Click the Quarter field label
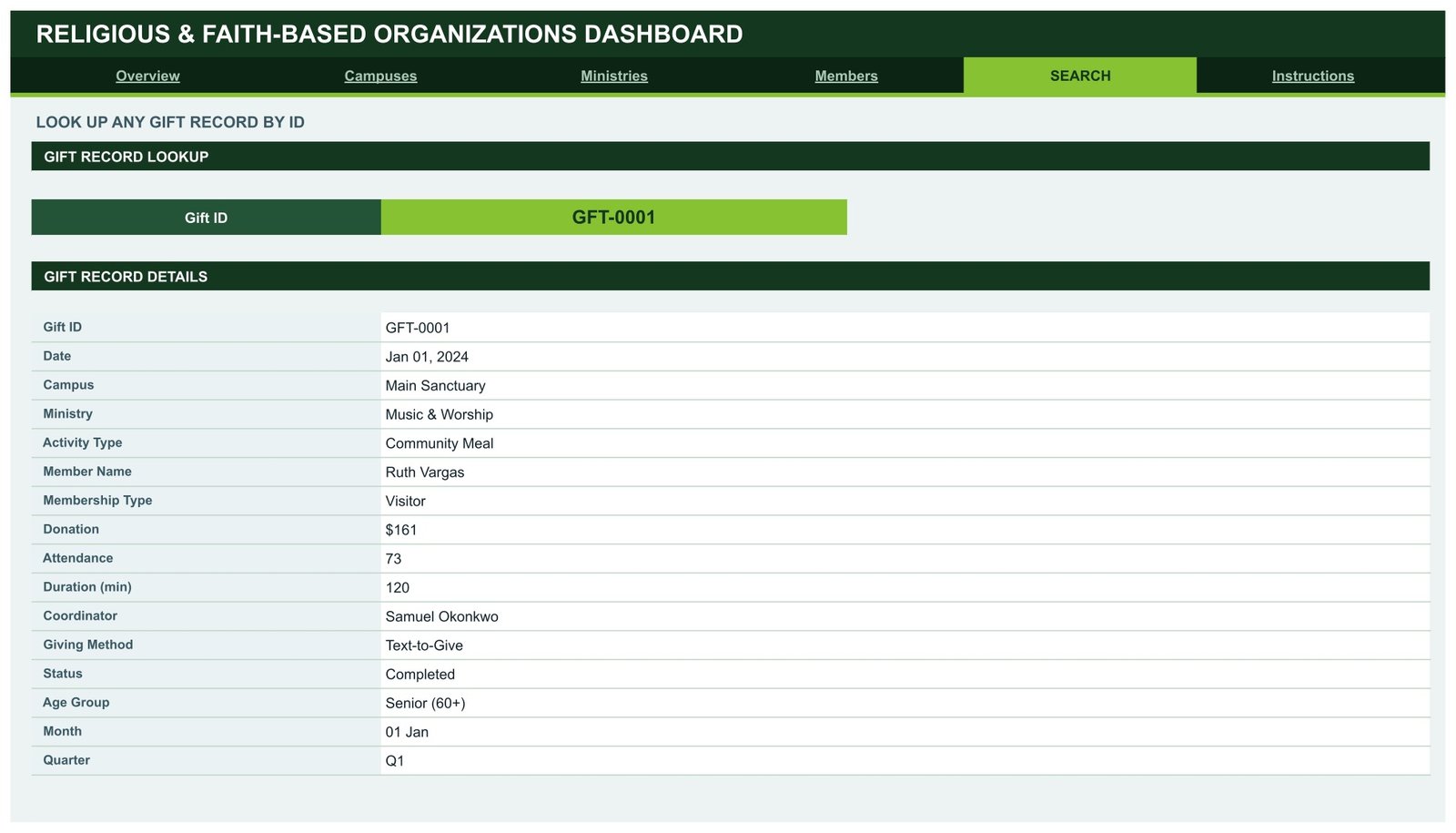1456x833 pixels. tap(66, 760)
